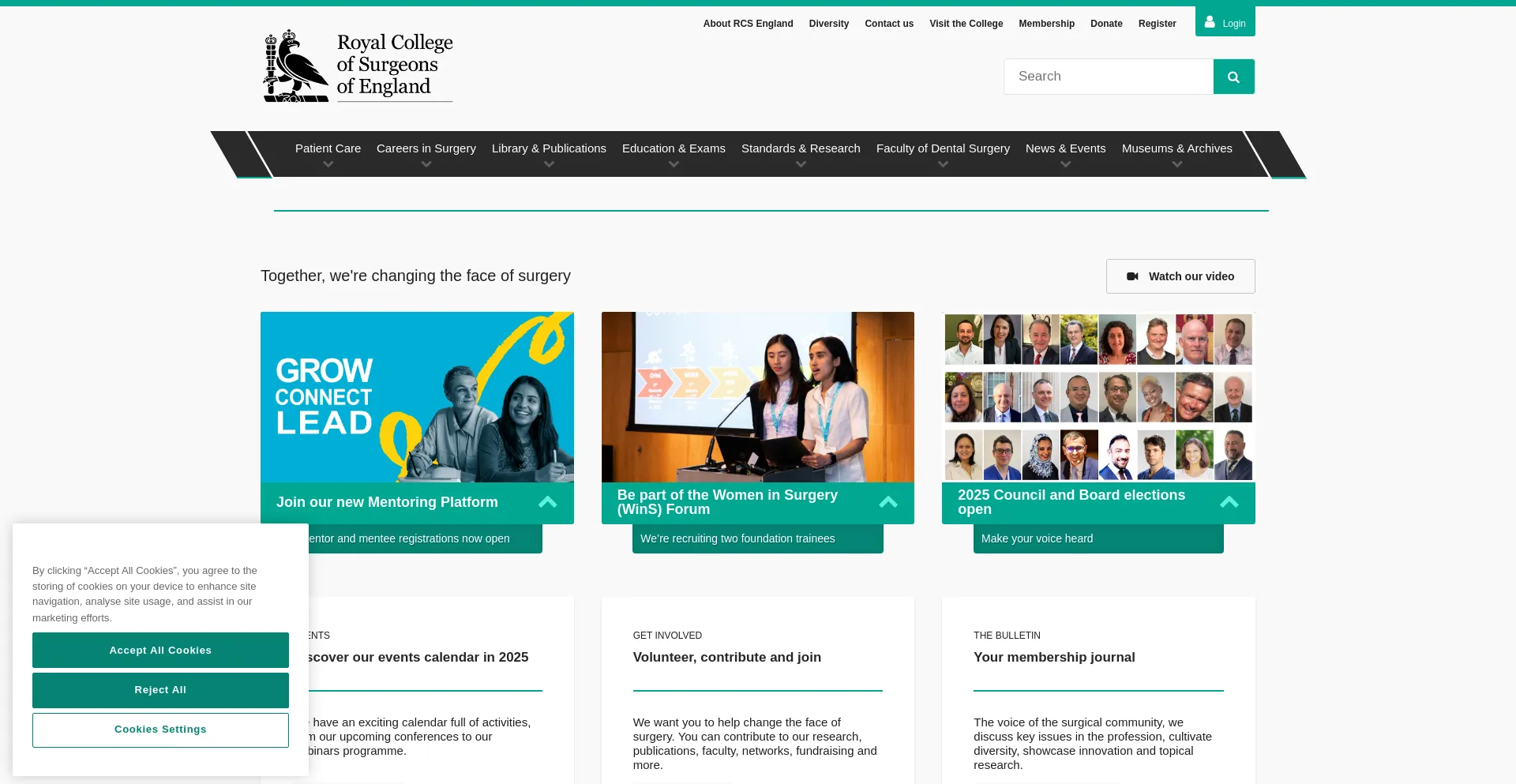Click the video camera icon in Watch our video
Viewport: 1516px width, 784px height.
pyautogui.click(x=1132, y=276)
